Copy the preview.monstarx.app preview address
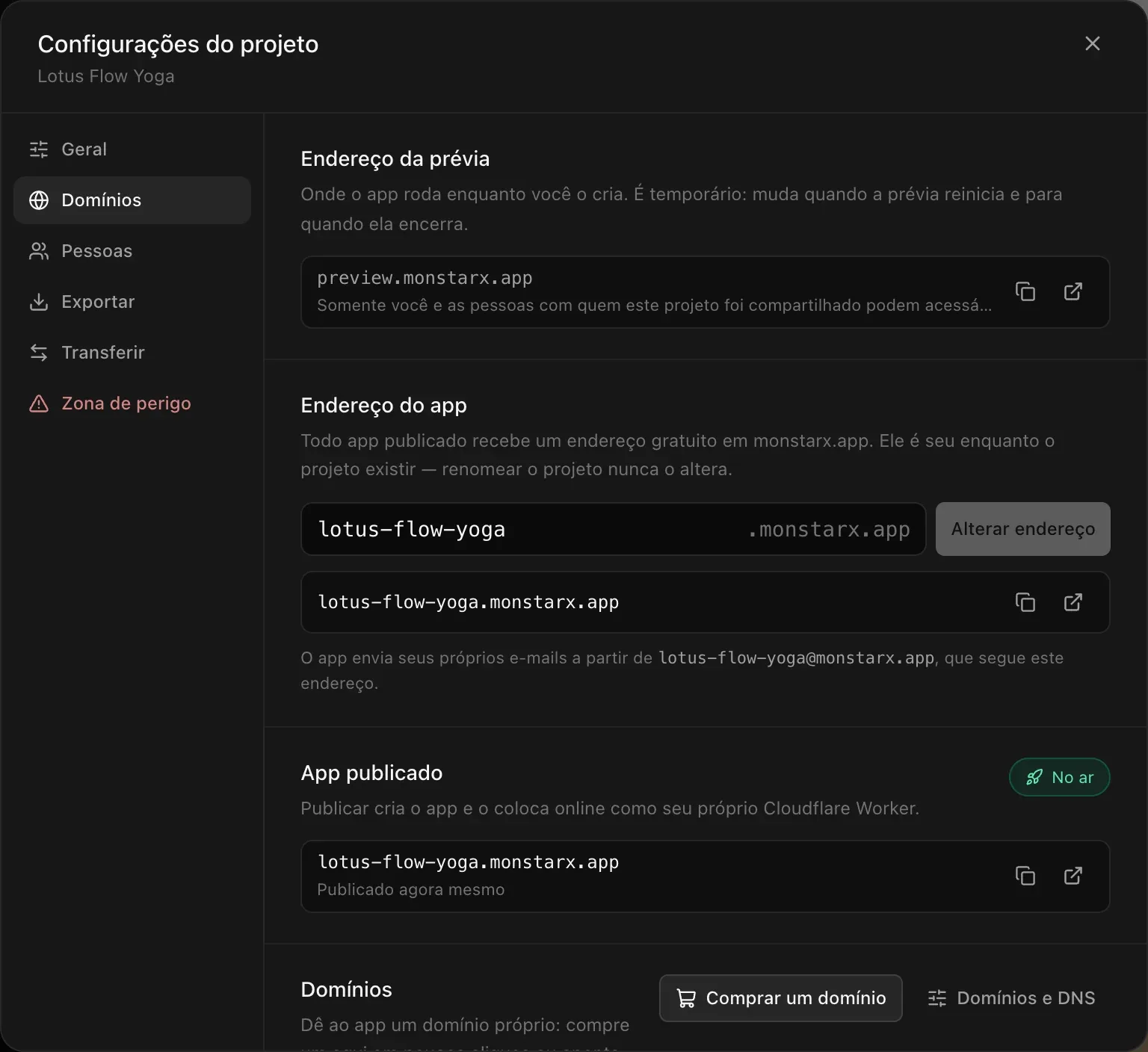1148x1052 pixels. click(1025, 291)
